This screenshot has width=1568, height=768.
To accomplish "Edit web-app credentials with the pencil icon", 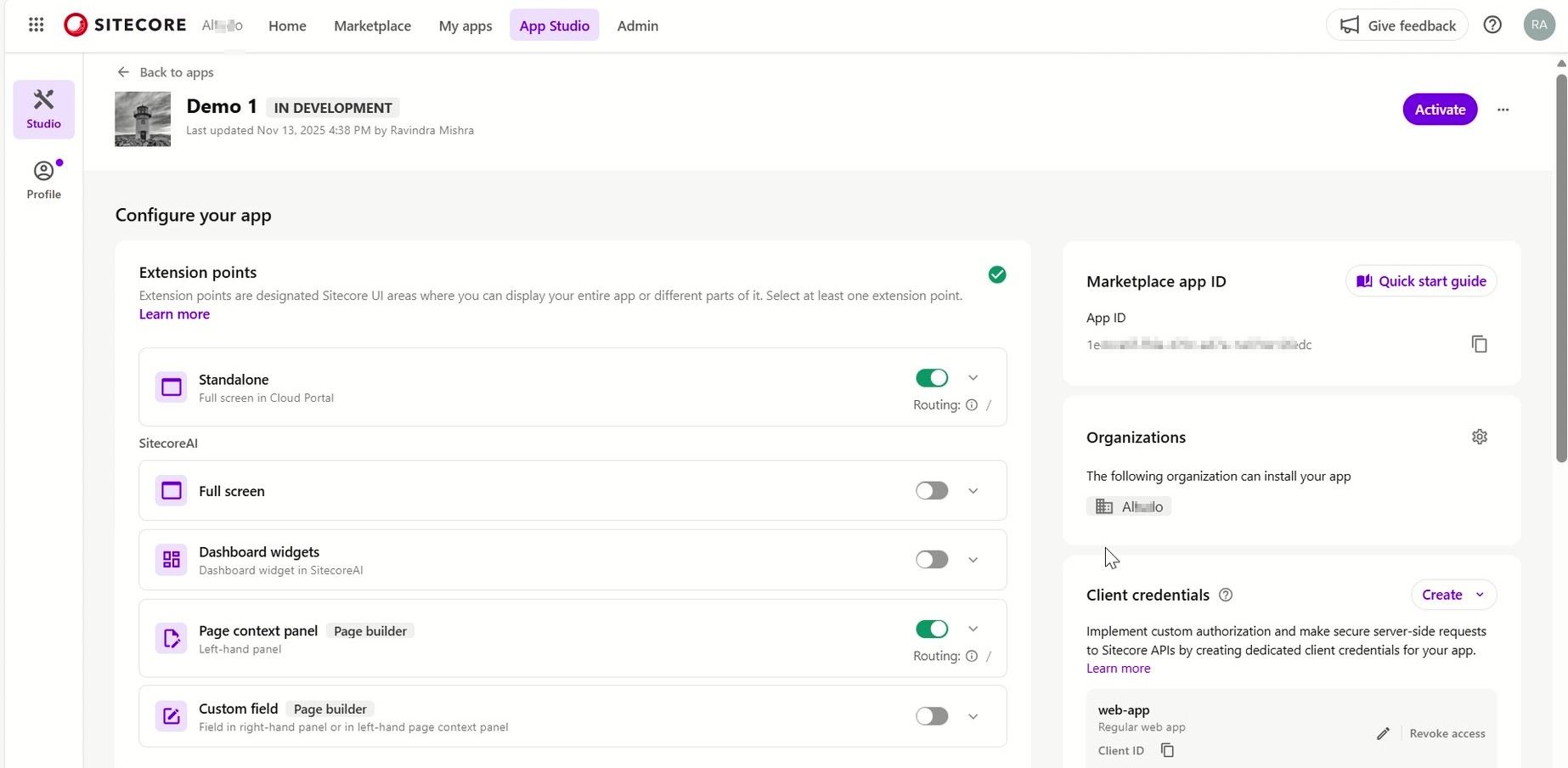I will (1383, 733).
